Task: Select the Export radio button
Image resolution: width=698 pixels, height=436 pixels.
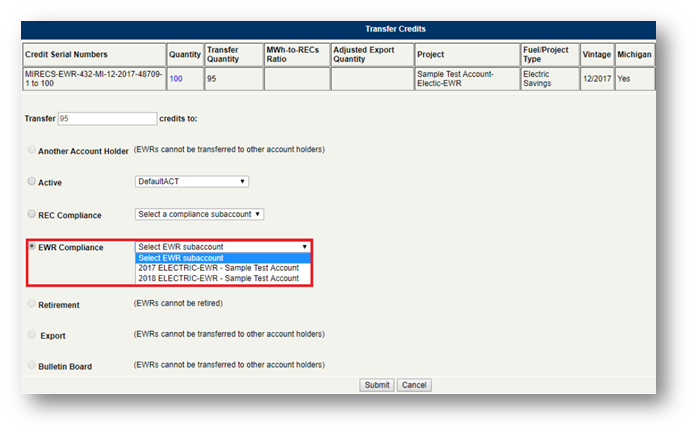Action: point(31,335)
